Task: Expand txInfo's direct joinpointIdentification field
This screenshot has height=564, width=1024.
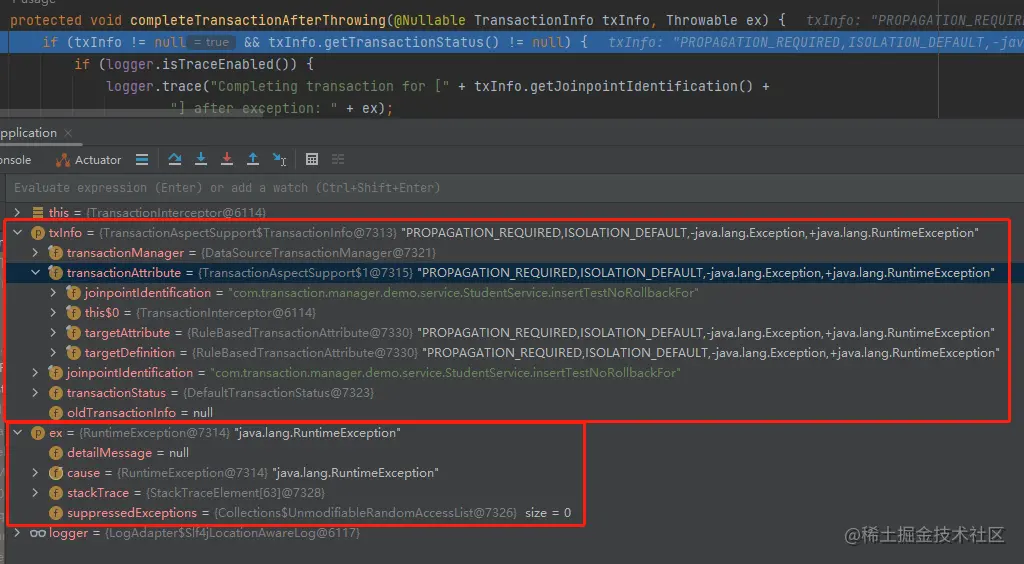Action: pyautogui.click(x=36, y=373)
